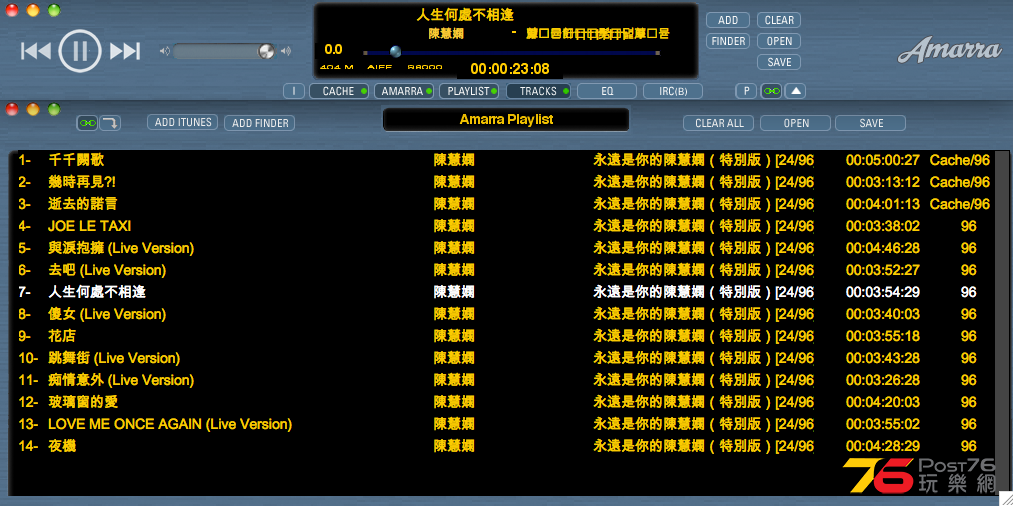Select track 8 傻女 (Live Version)
This screenshot has height=506, width=1013.
pyautogui.click(x=503, y=314)
